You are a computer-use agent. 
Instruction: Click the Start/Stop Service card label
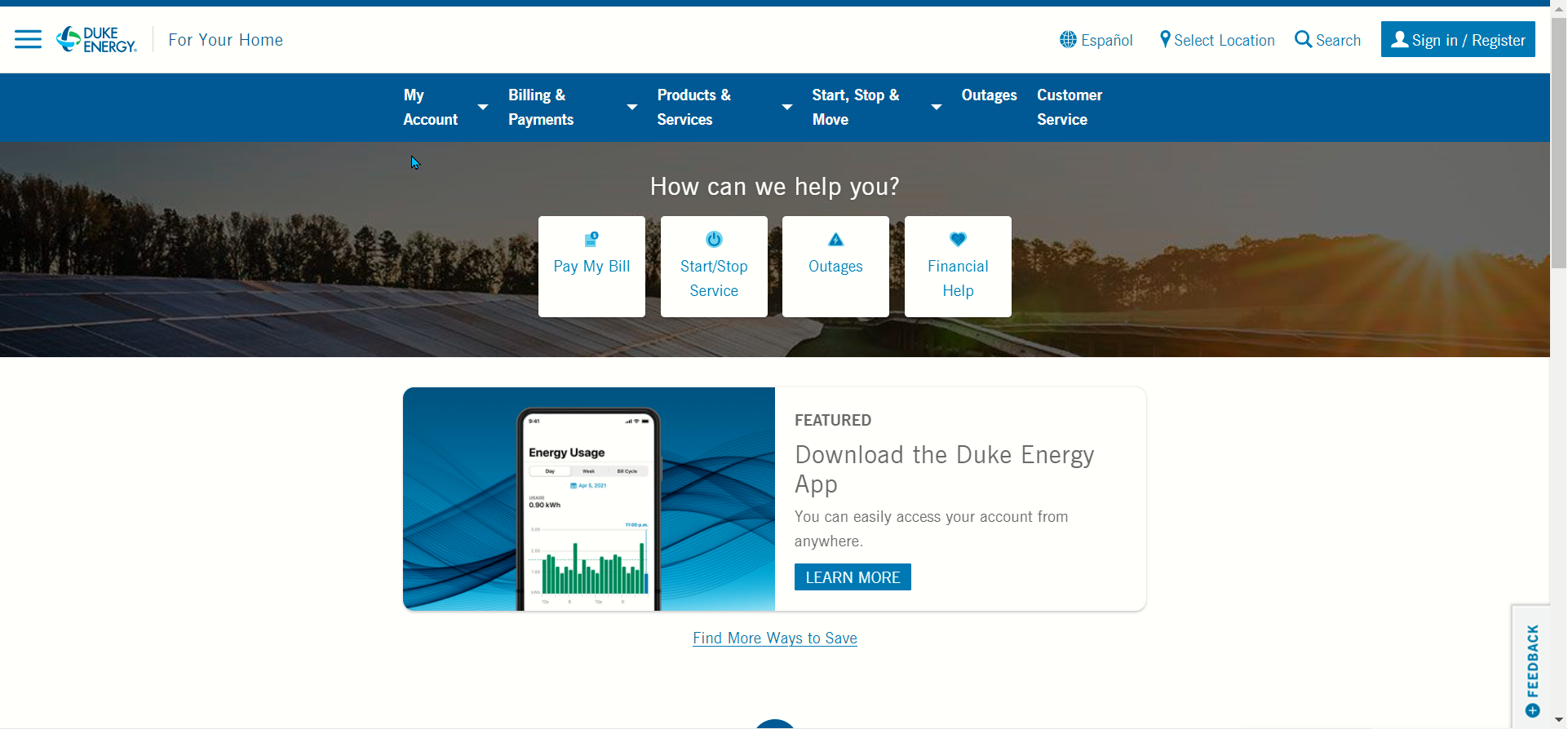pos(714,278)
